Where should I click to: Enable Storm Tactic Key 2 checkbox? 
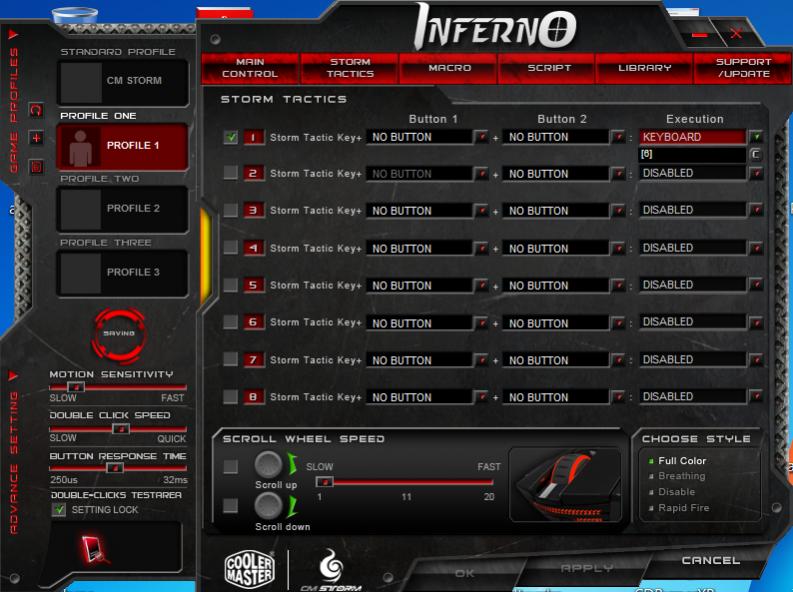point(231,173)
